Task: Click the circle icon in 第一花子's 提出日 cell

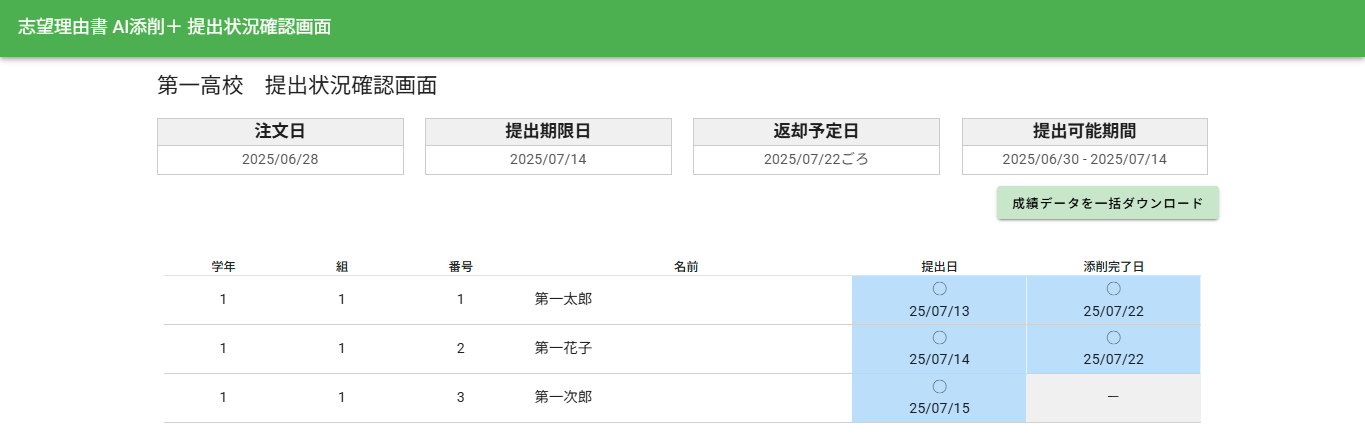Action: [939, 338]
